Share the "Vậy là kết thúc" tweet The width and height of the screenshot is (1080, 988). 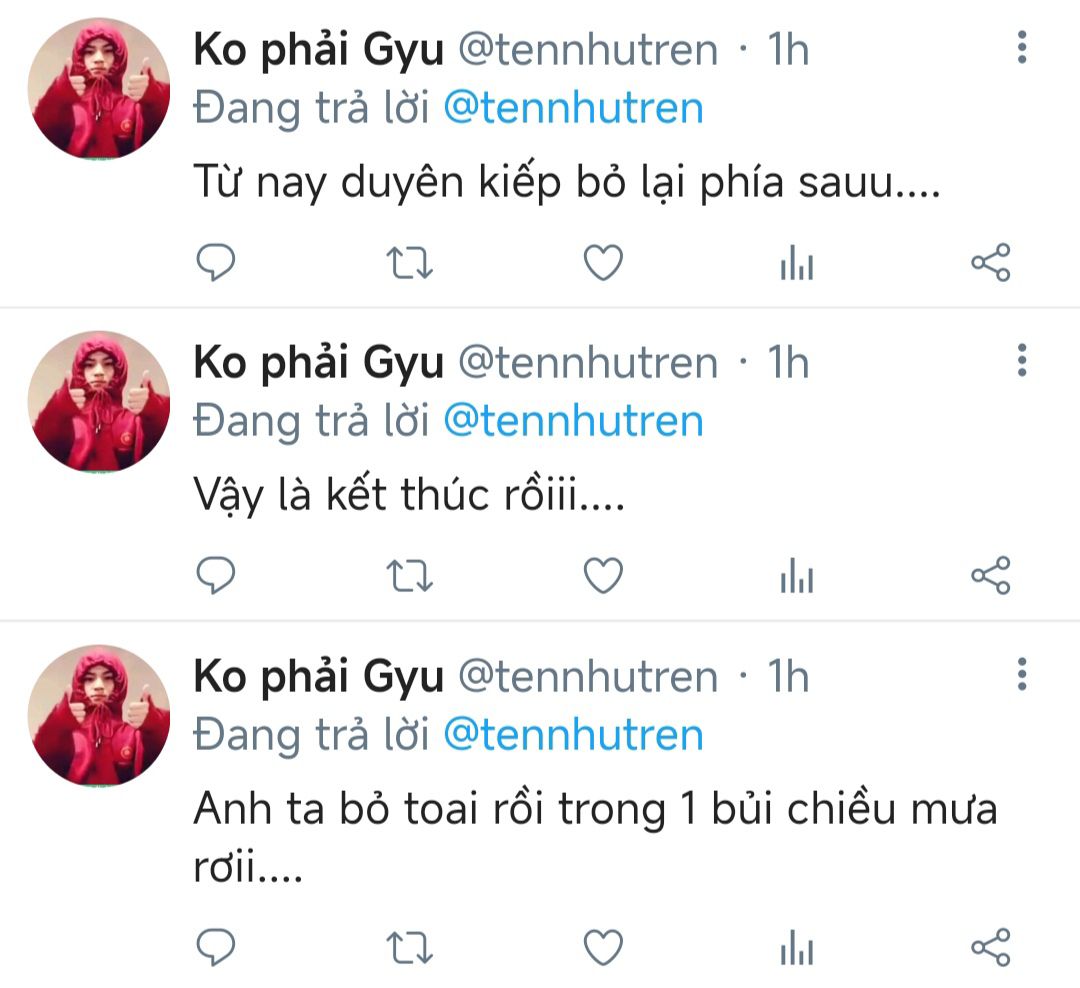[991, 575]
